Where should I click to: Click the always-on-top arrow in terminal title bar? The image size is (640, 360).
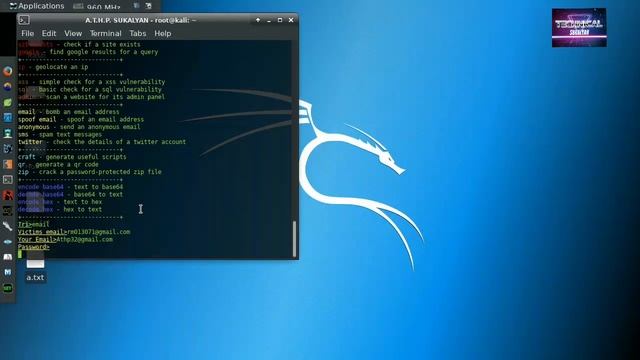tap(258, 20)
